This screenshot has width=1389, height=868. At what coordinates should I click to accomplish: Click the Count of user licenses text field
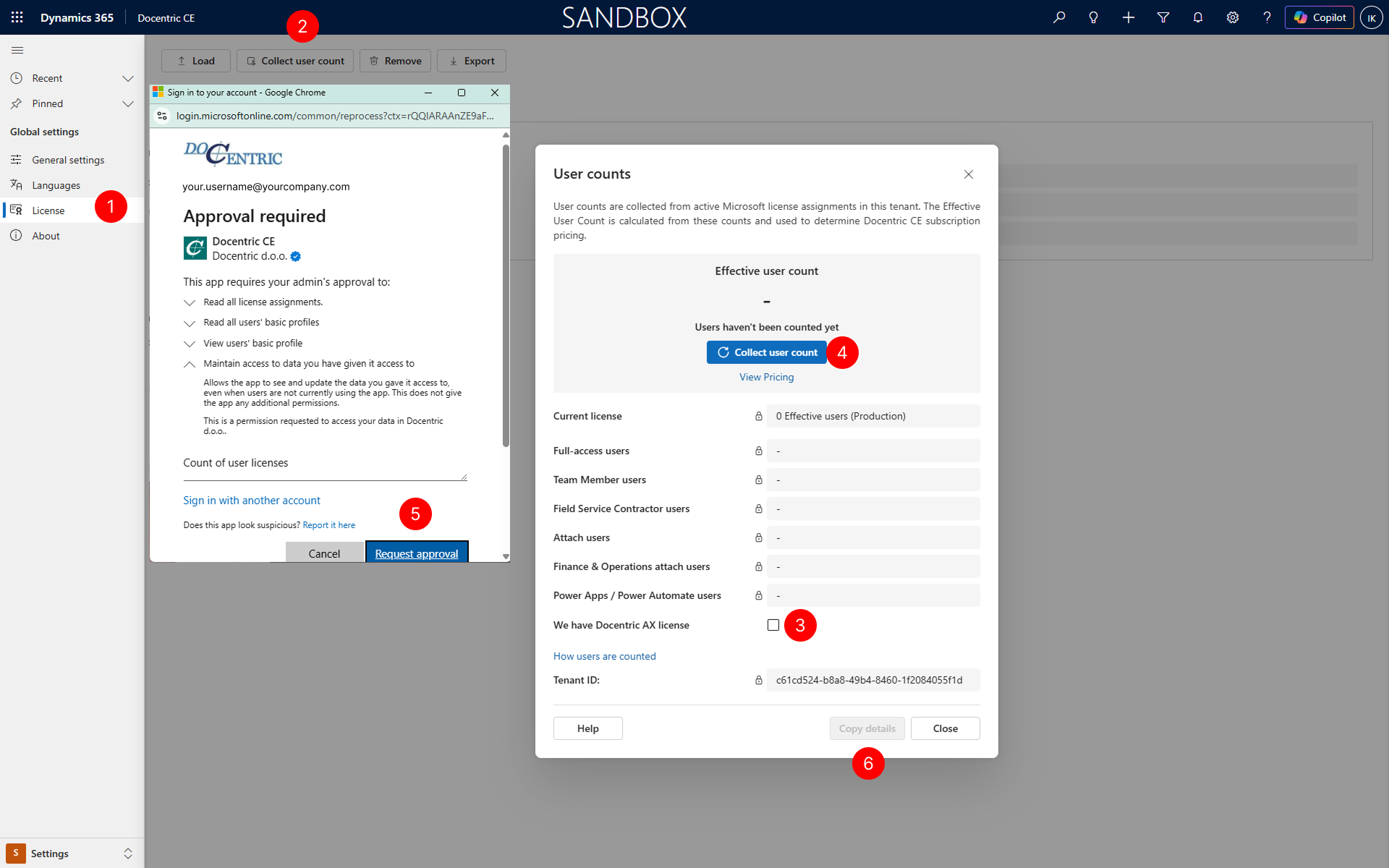pyautogui.click(x=325, y=464)
